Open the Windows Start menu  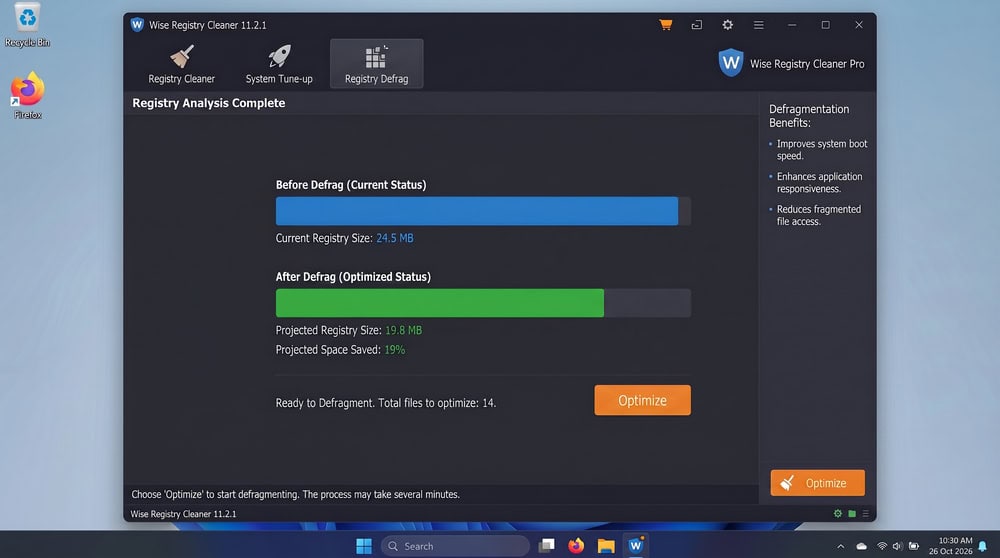[x=364, y=546]
